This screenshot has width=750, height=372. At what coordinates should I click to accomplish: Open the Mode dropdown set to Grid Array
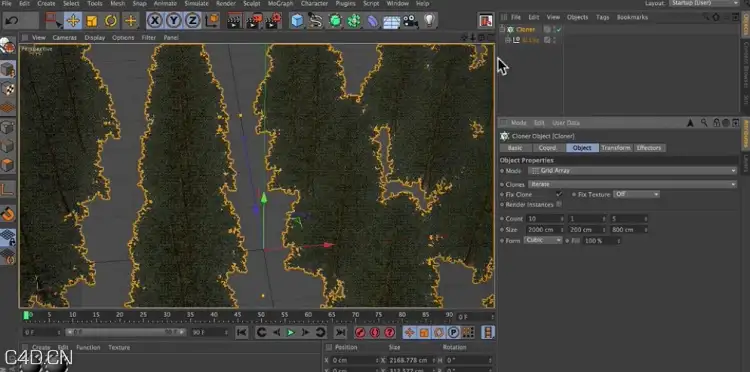(x=632, y=171)
